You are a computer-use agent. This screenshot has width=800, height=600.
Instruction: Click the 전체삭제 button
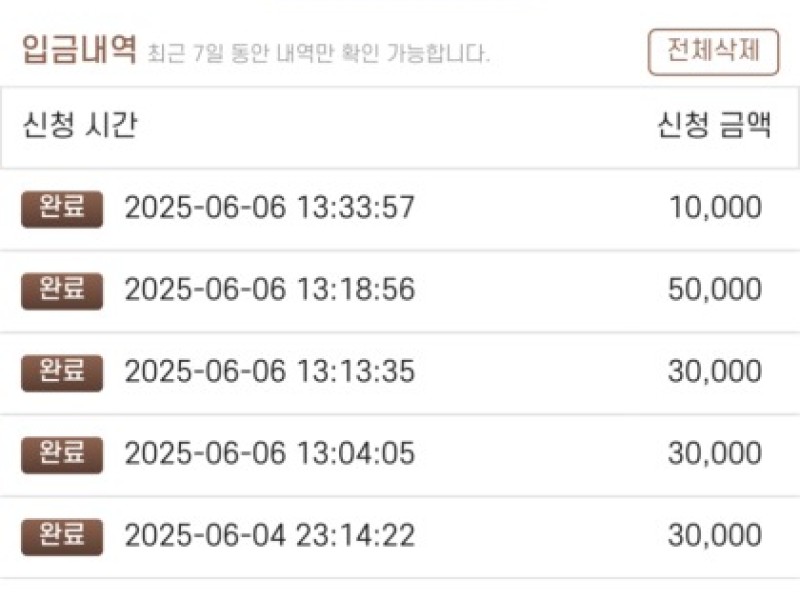[713, 52]
